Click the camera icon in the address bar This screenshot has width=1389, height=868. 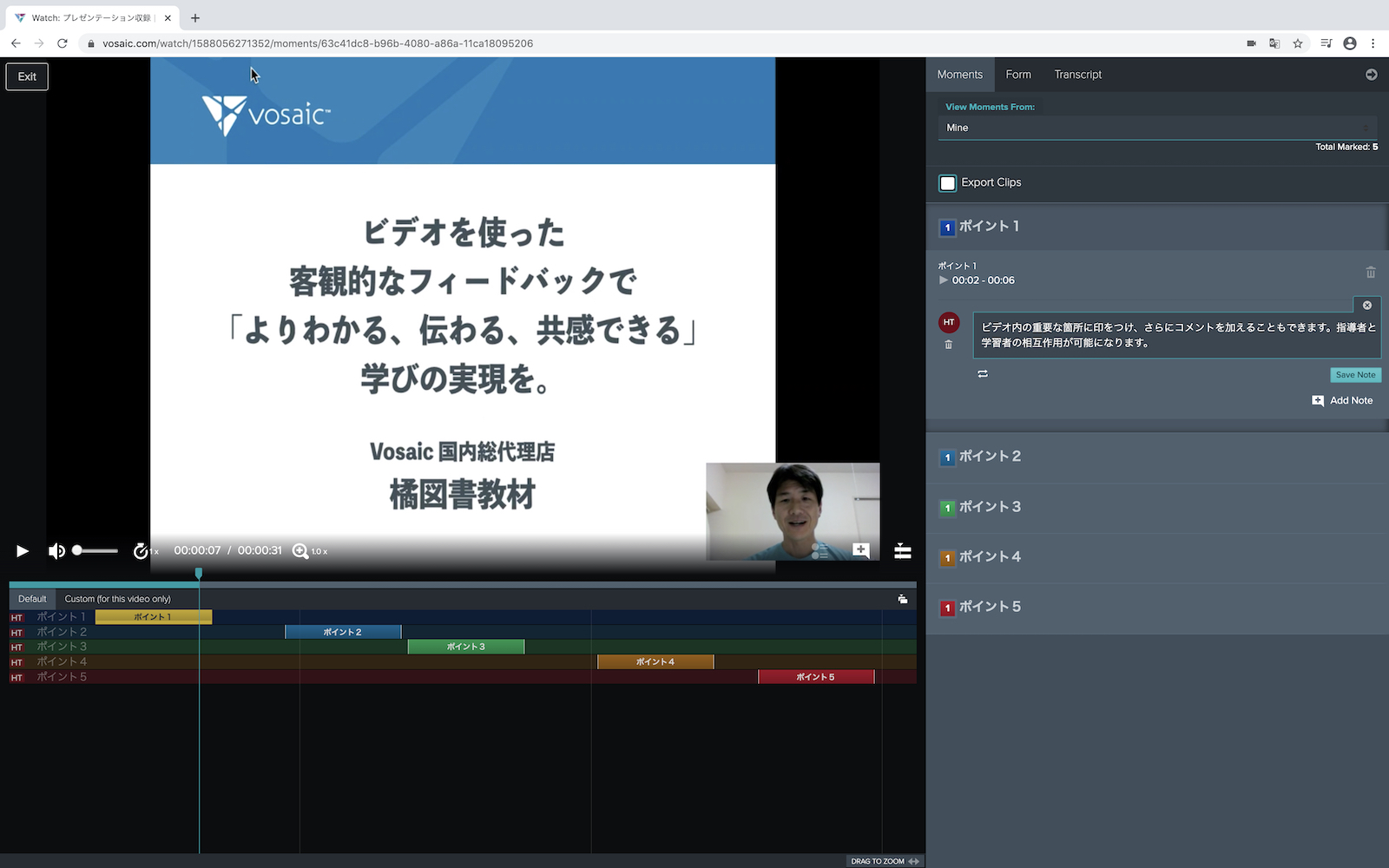coord(1251,43)
